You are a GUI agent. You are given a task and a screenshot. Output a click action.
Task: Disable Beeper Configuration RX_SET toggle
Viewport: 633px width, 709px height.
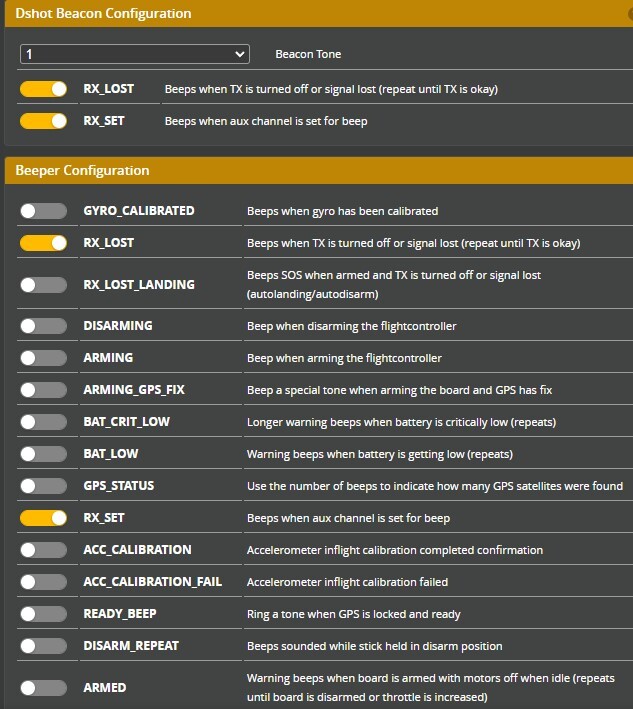point(43,518)
